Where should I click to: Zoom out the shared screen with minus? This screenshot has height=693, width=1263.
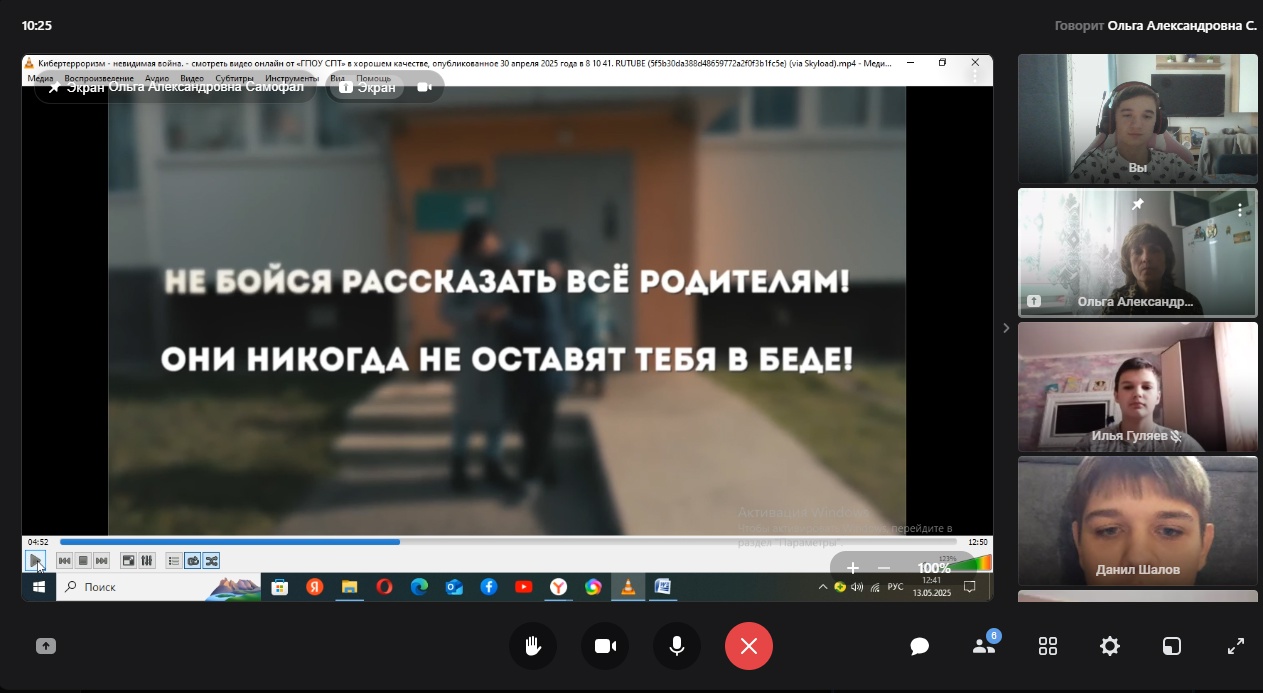point(883,568)
